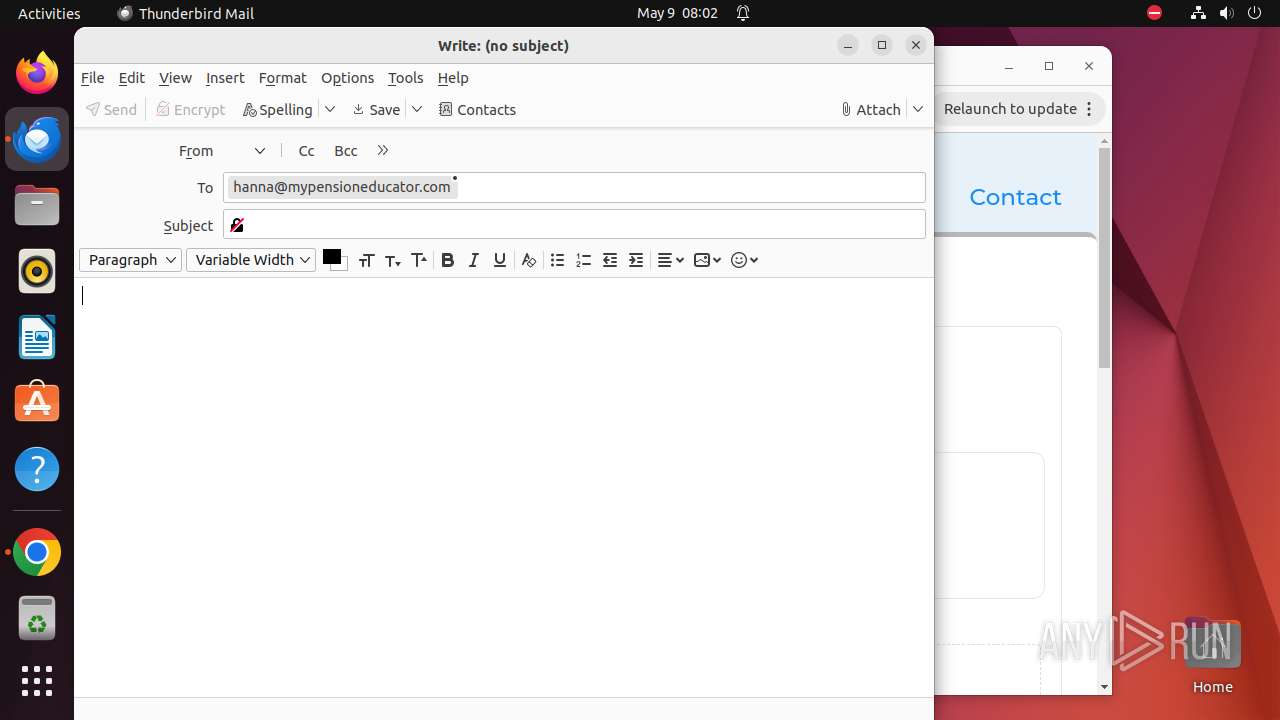Remove text styling with the eraser icon

(529, 260)
